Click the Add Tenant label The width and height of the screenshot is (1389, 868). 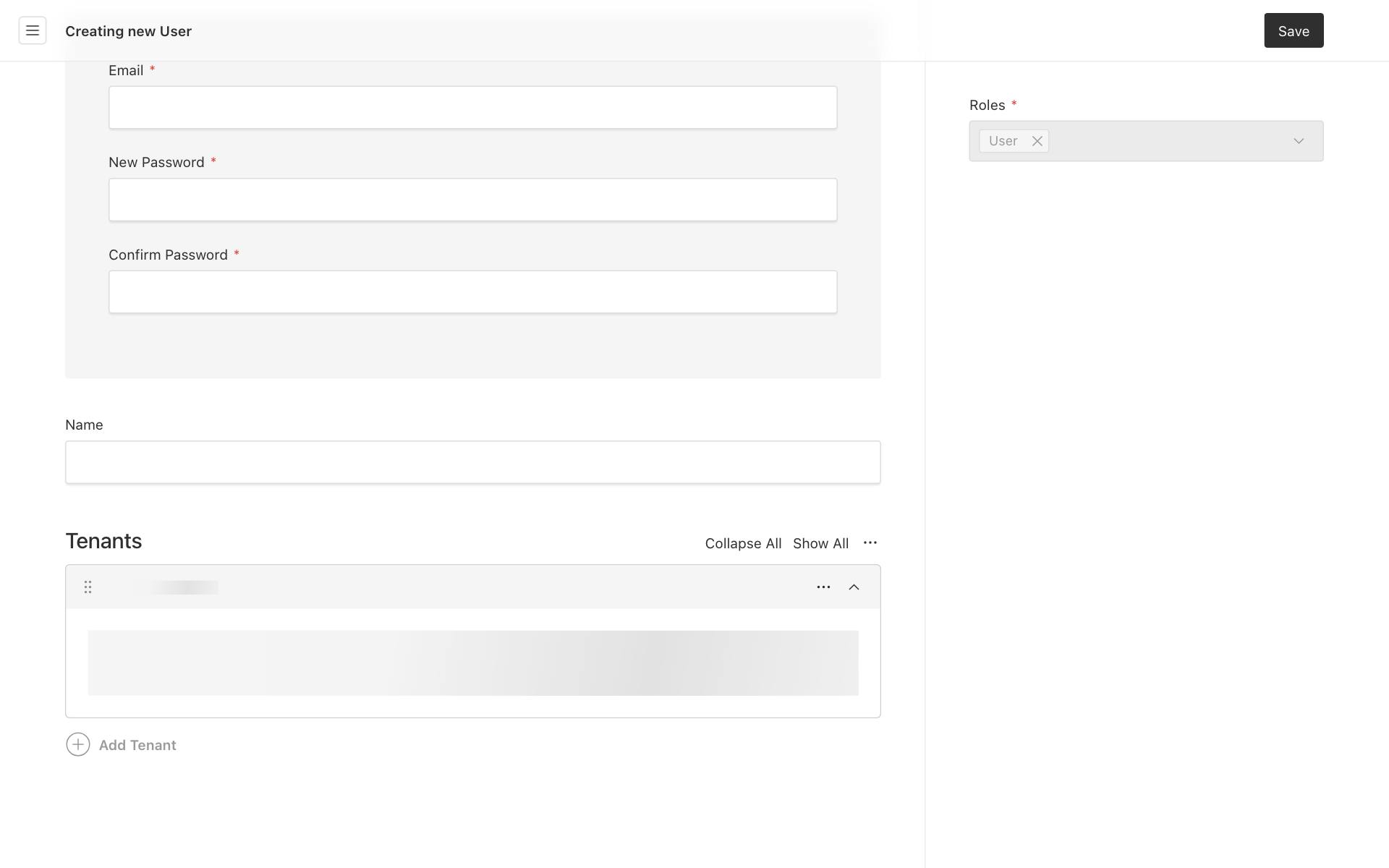[x=137, y=745]
